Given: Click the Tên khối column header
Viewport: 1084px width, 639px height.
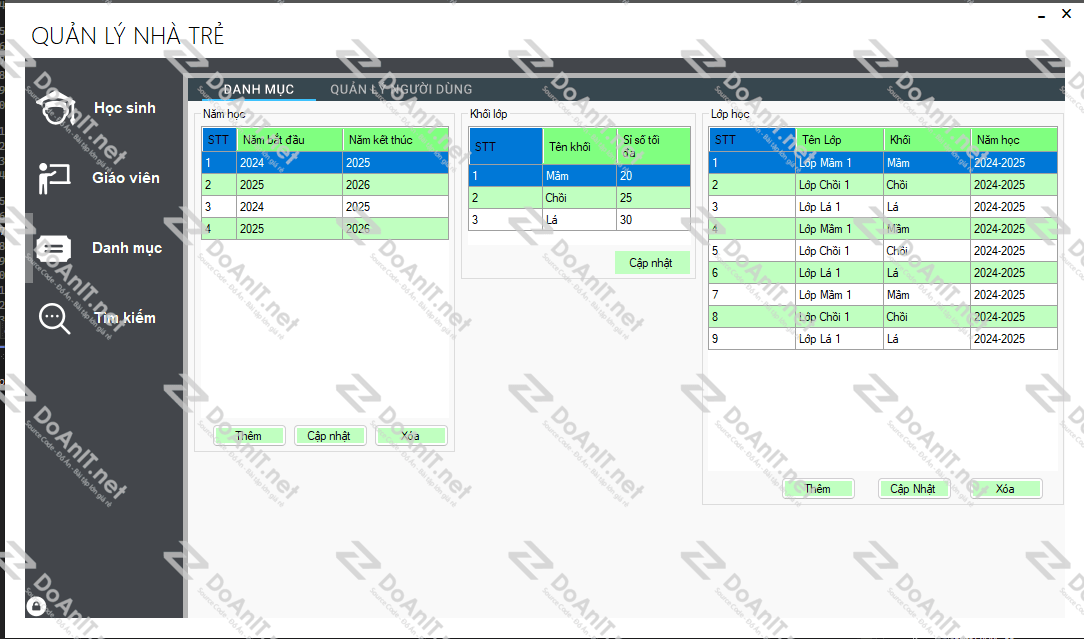Looking at the screenshot, I should 579,146.
